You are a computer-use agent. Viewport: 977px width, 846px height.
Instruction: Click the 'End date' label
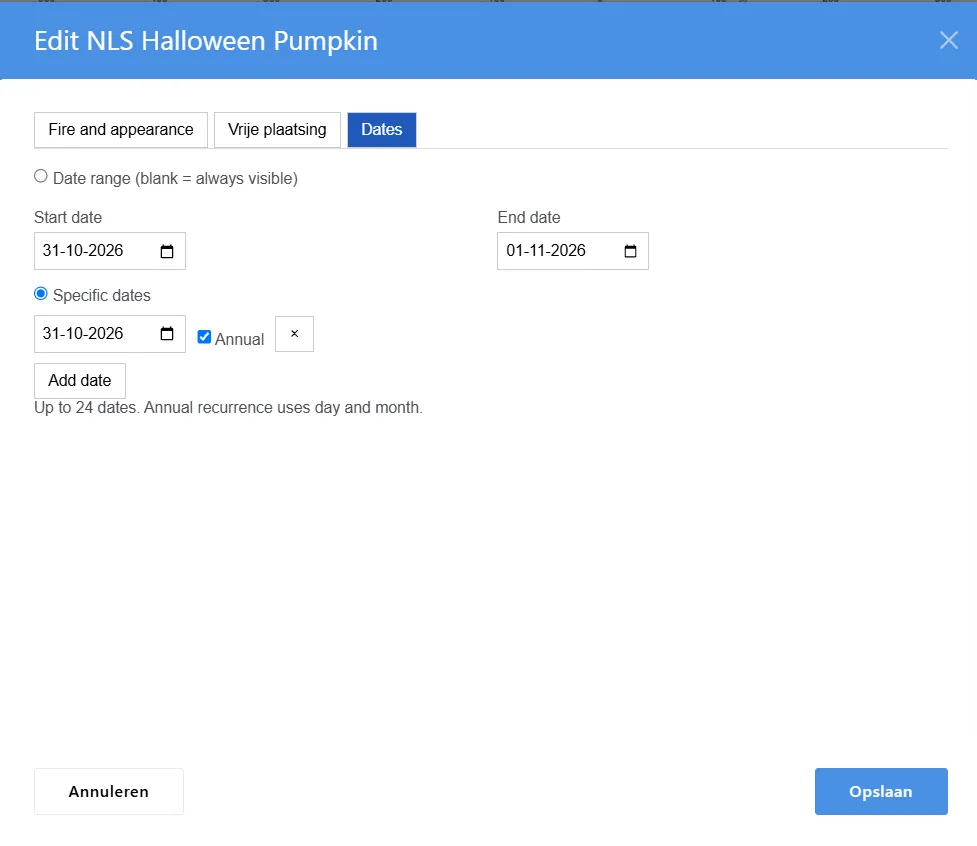click(x=529, y=217)
